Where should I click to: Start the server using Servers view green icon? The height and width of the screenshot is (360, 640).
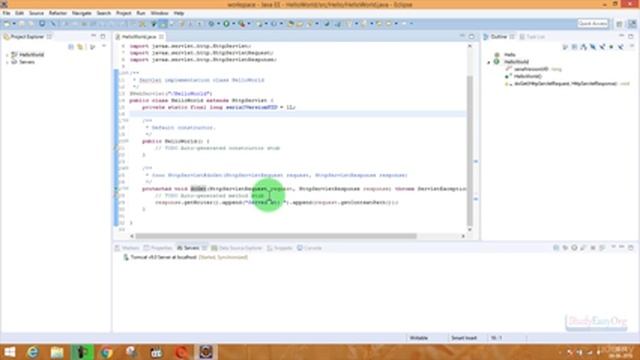click(x=575, y=248)
